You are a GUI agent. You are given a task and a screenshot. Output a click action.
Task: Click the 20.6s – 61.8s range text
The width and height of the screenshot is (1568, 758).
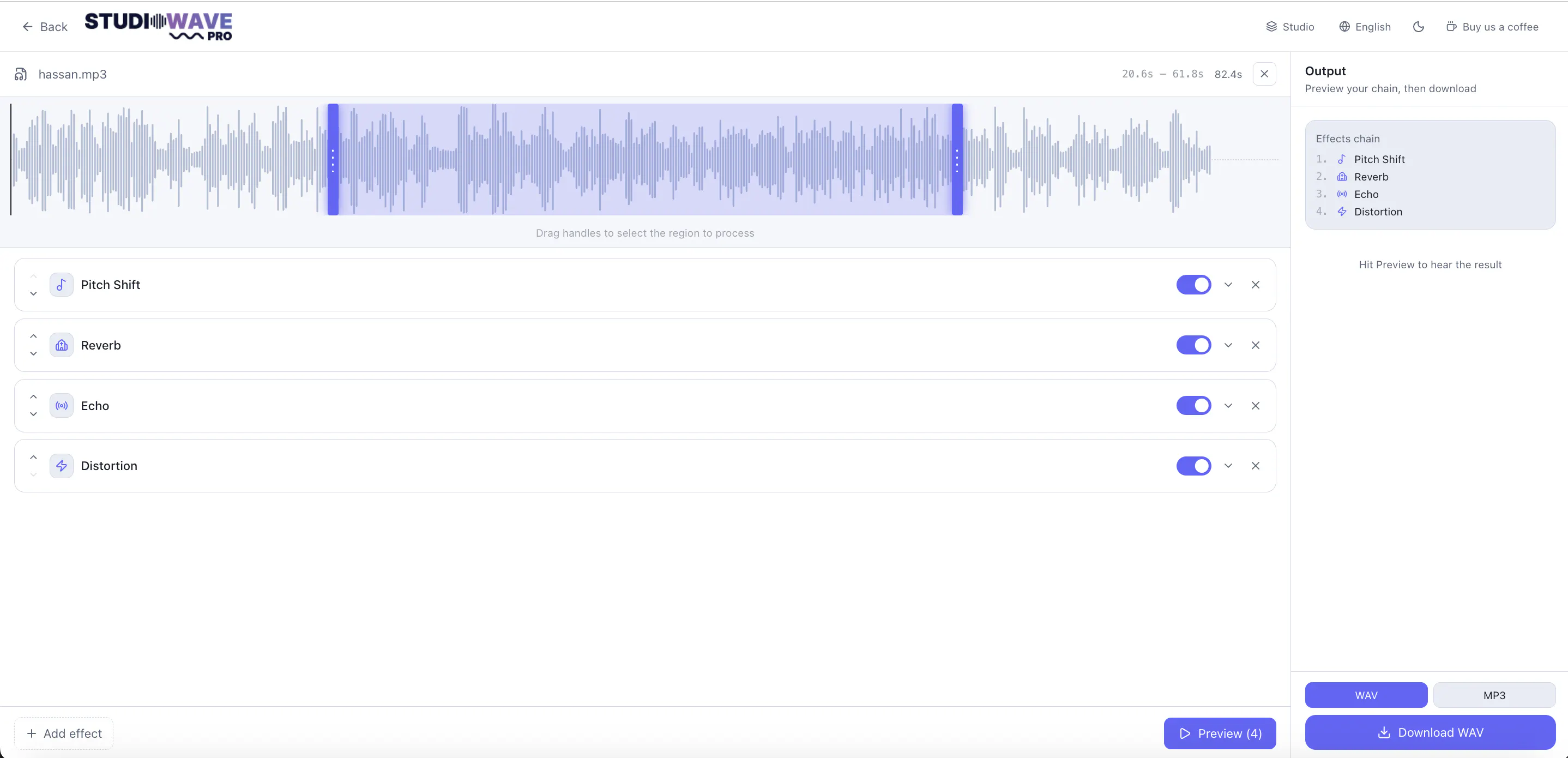(1162, 74)
